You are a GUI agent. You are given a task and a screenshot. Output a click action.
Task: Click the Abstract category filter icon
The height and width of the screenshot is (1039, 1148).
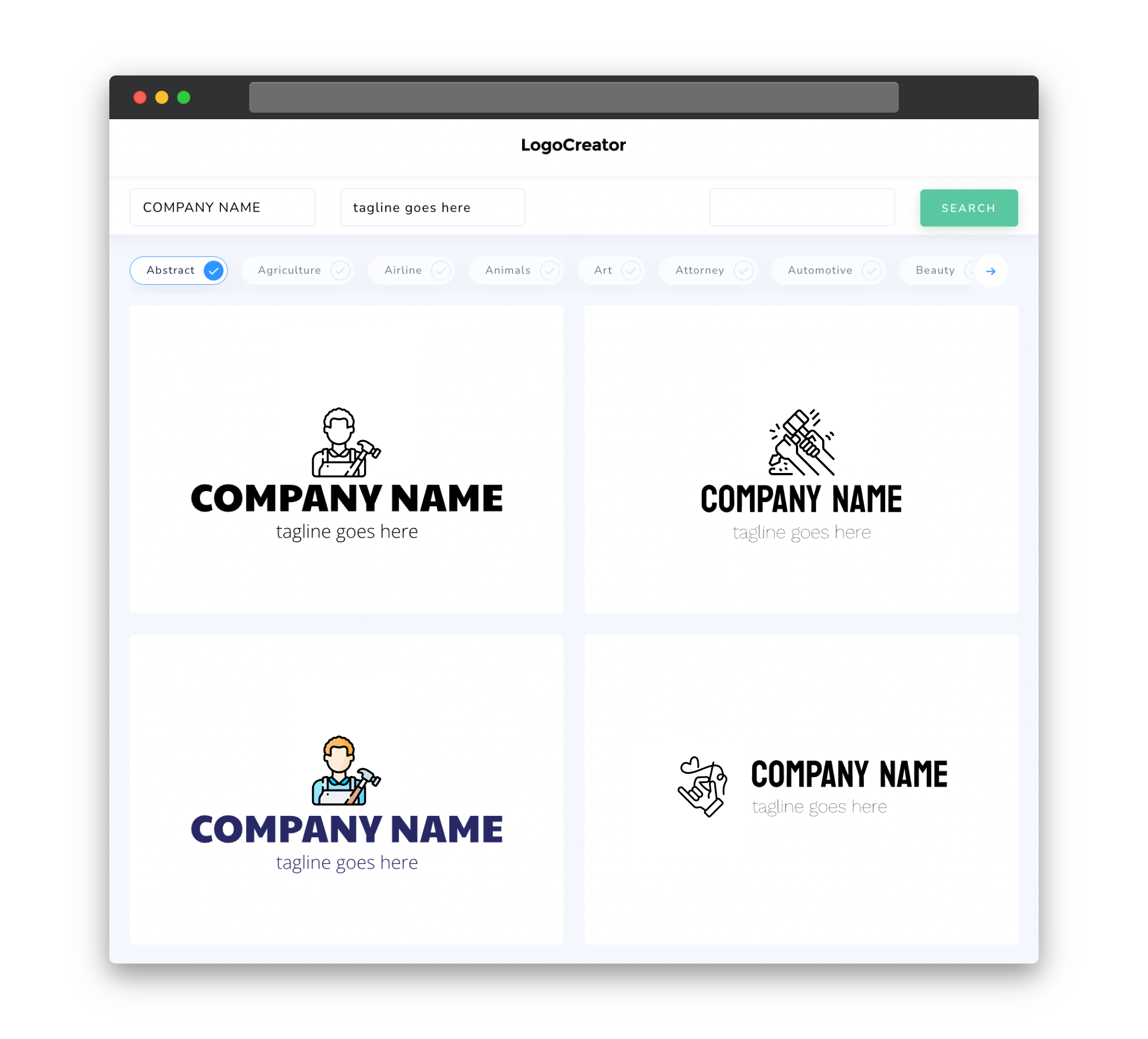click(x=213, y=270)
